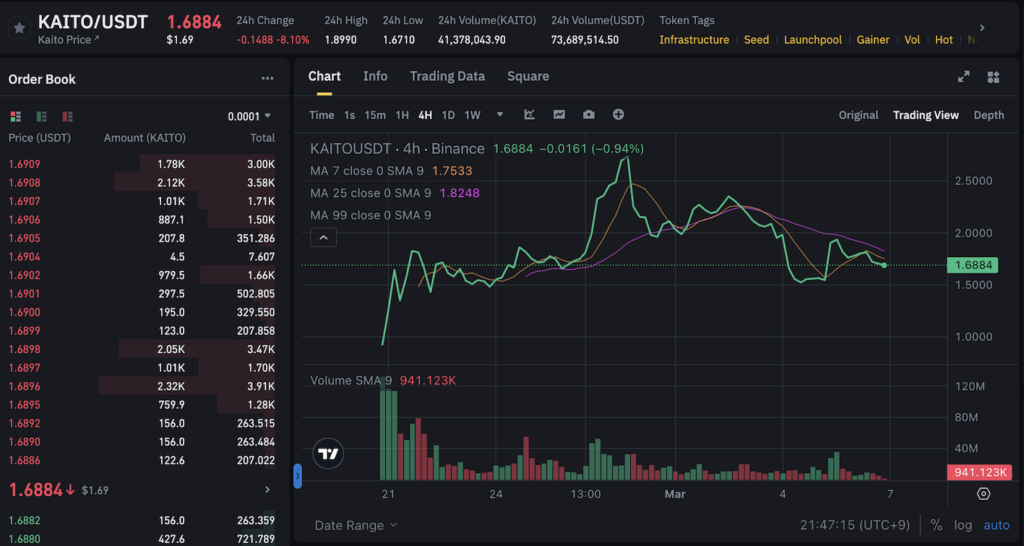Toggle auto scale on the chart
Viewport: 1024px width, 546px height.
pos(997,525)
